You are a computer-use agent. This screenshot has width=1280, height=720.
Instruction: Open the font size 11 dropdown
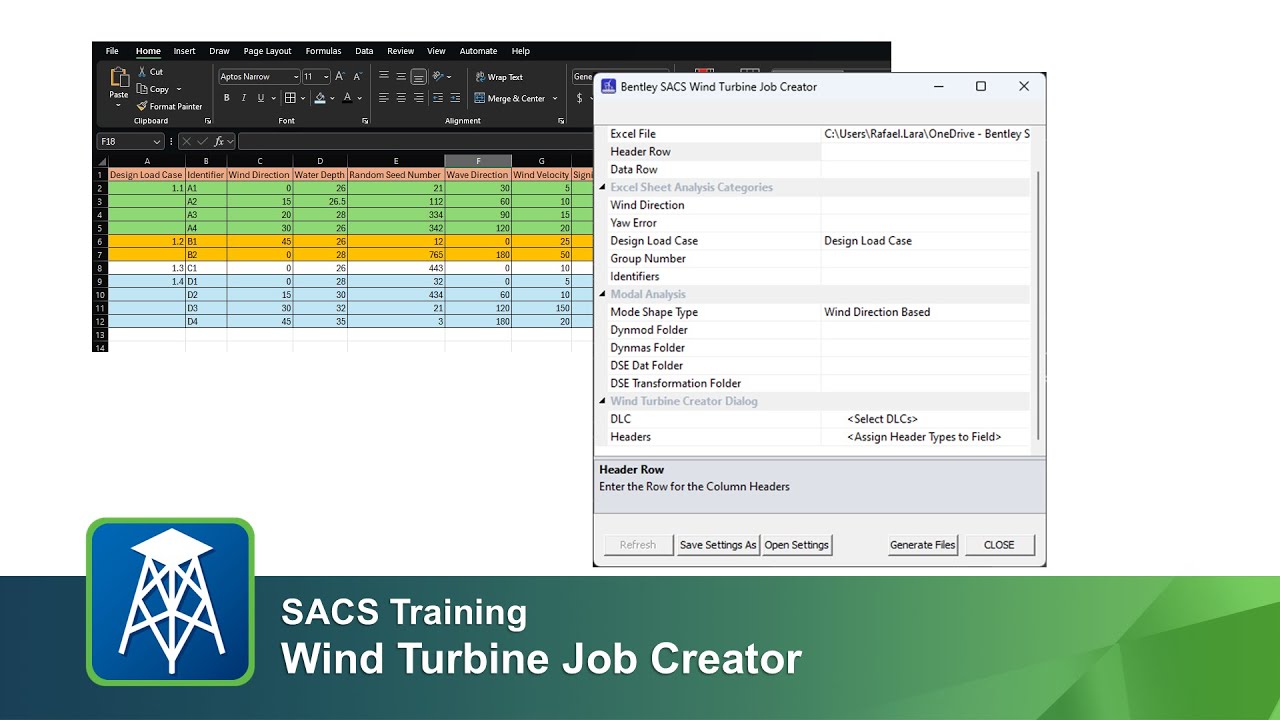(326, 76)
